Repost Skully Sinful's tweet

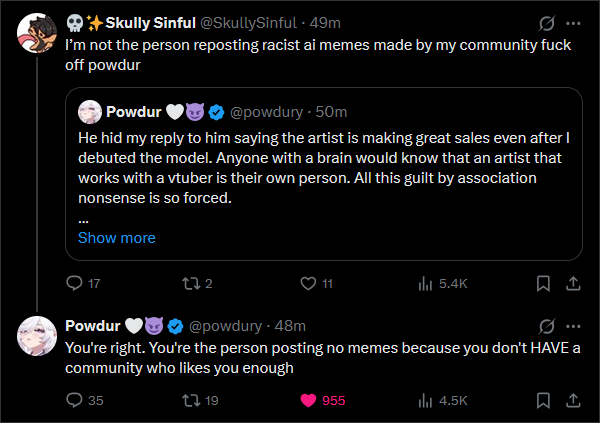coord(197,284)
